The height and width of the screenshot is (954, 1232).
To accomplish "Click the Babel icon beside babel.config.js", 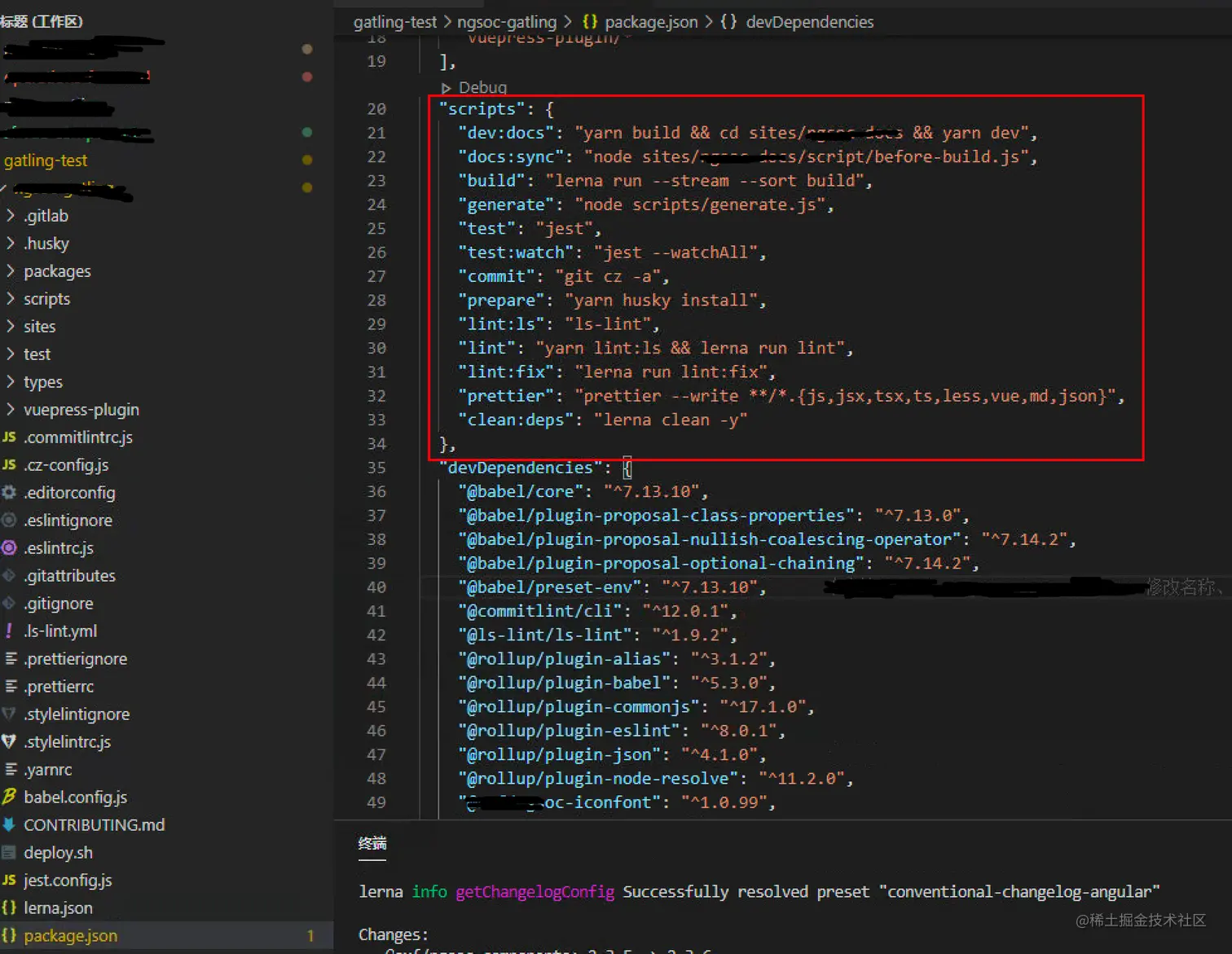I will tap(9, 798).
